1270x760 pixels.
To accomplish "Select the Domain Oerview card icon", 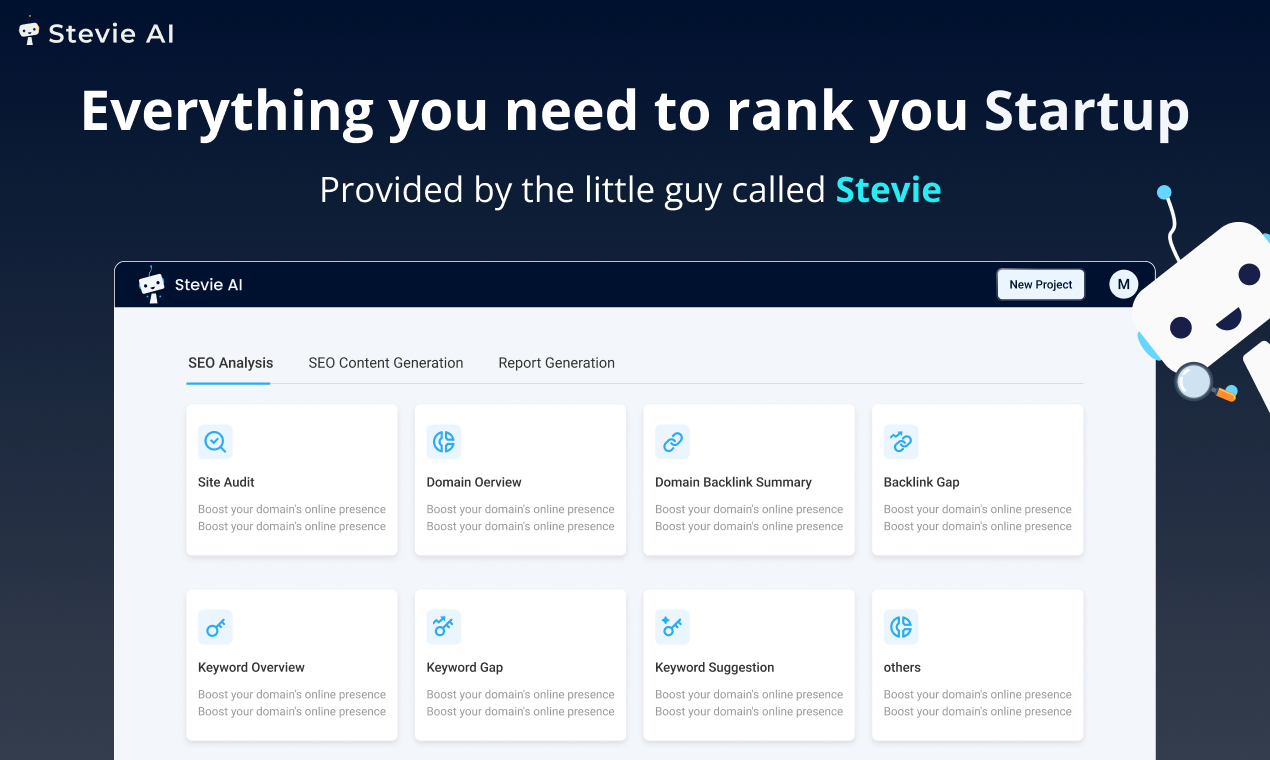I will click(443, 441).
